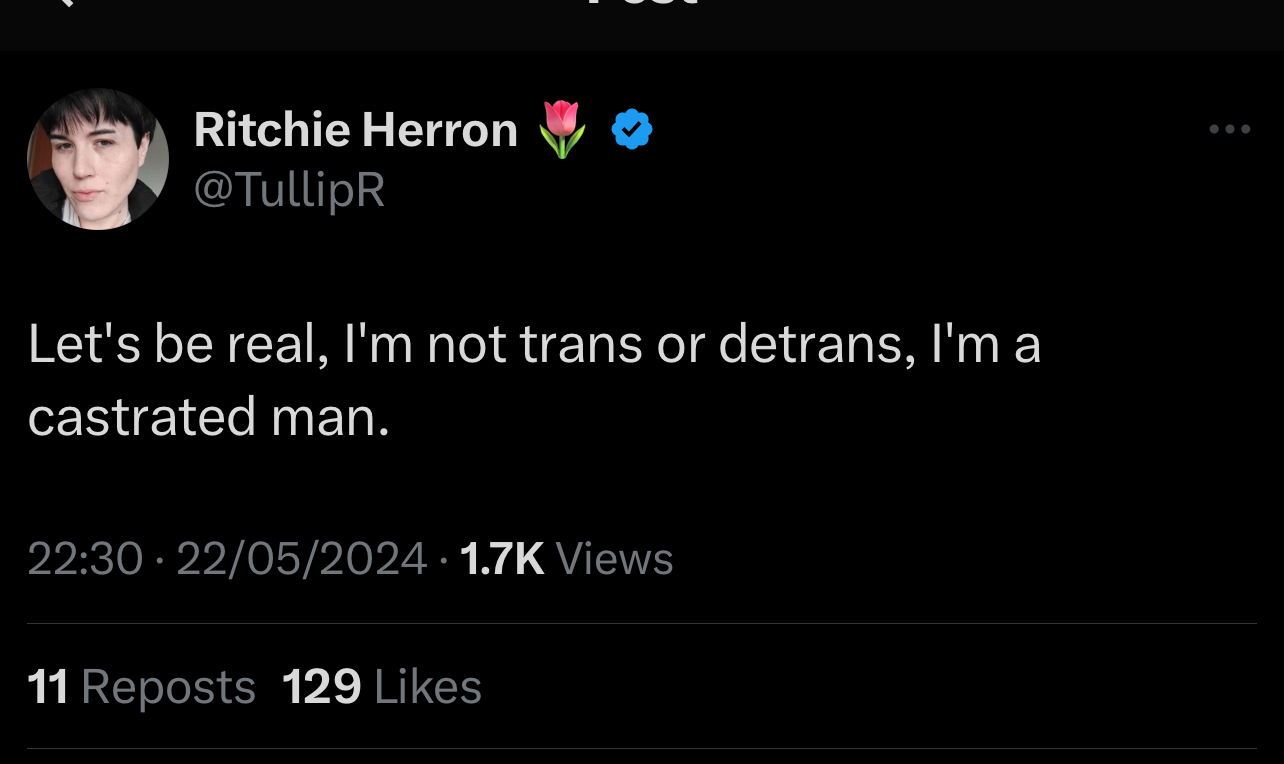Click the number 11 before Reposts
Viewport: 1284px width, 764px height.
pyautogui.click(x=48, y=687)
